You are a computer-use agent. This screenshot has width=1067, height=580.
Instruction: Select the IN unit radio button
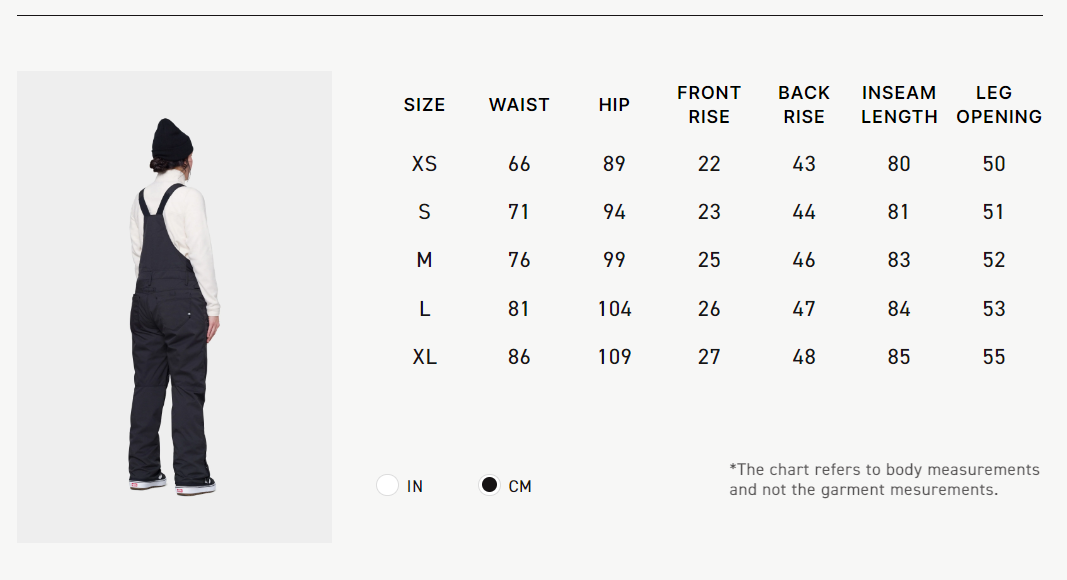(x=387, y=485)
